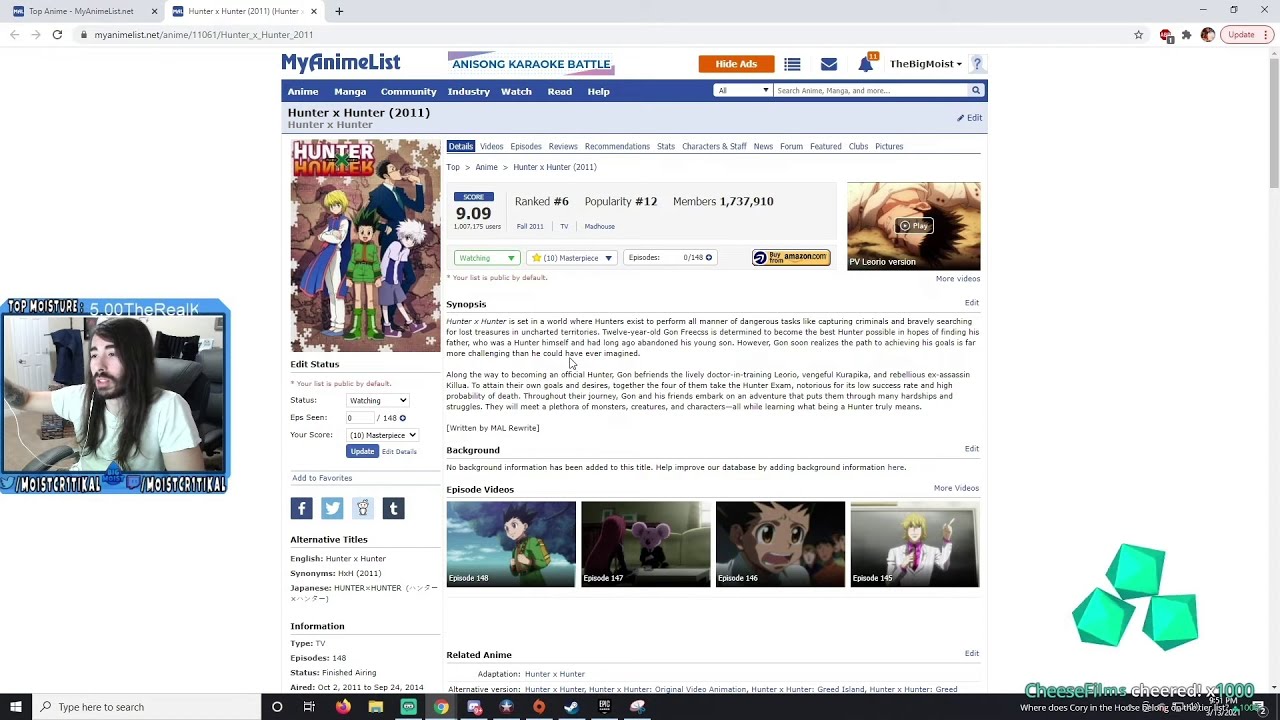
Task: Switch to the Stats tab
Action: tap(666, 146)
